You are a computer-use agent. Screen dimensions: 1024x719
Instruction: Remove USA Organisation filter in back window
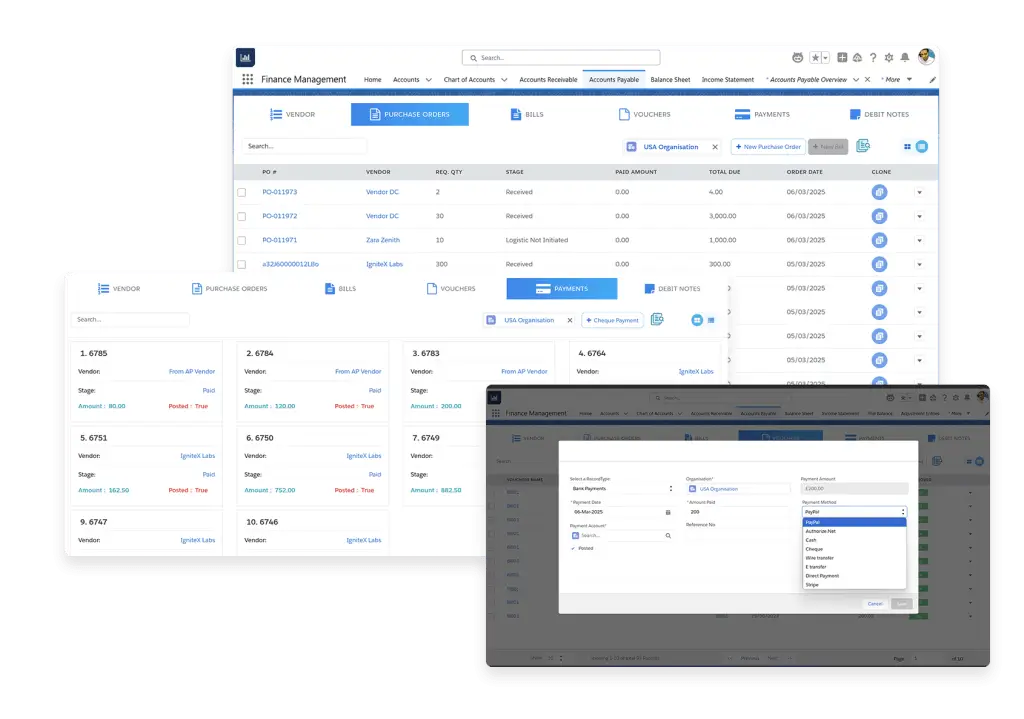pyautogui.click(x=715, y=147)
